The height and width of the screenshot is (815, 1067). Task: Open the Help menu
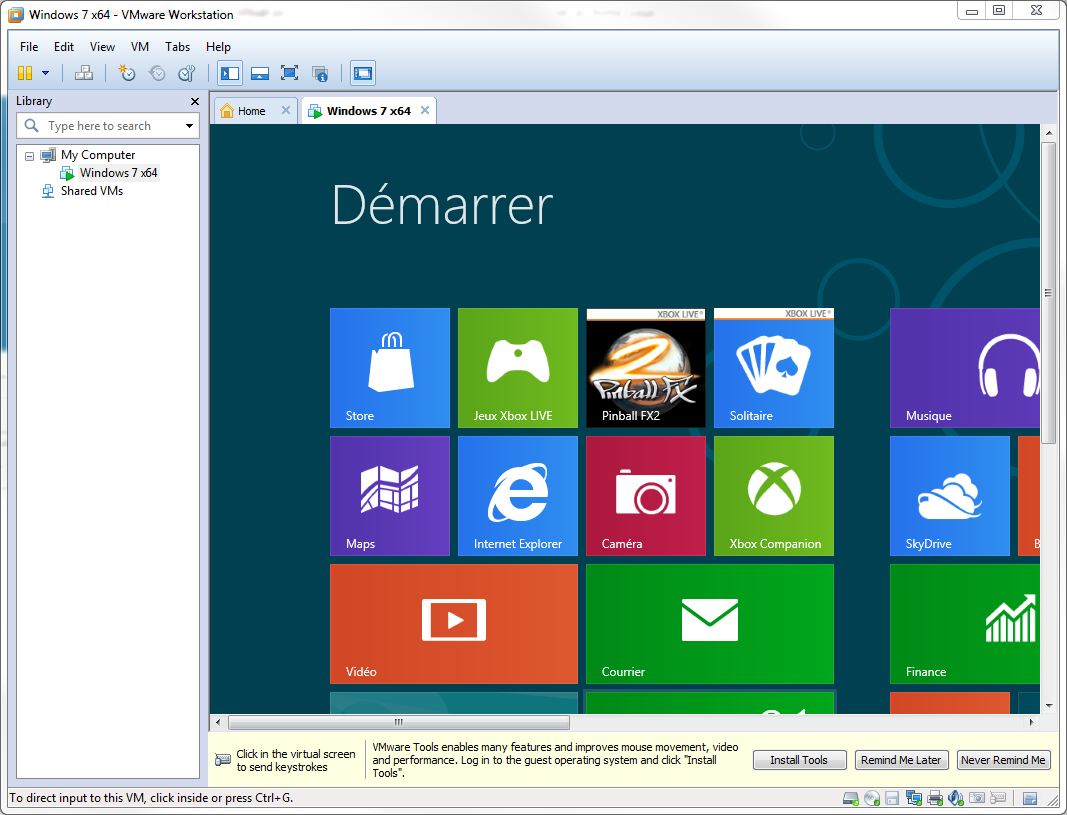point(218,47)
